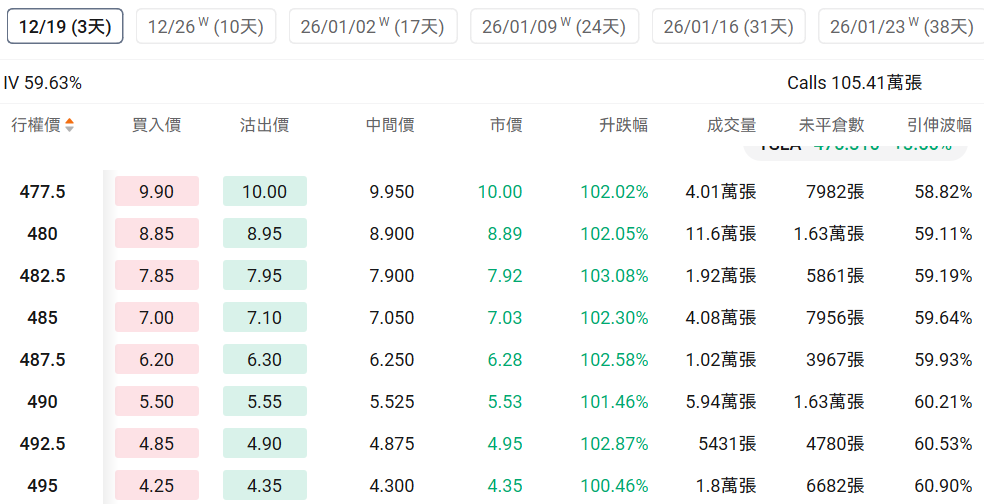Viewport: 984px width, 504px height.
Task: Click the 7.00 bid price for strike 485
Action: click(157, 318)
